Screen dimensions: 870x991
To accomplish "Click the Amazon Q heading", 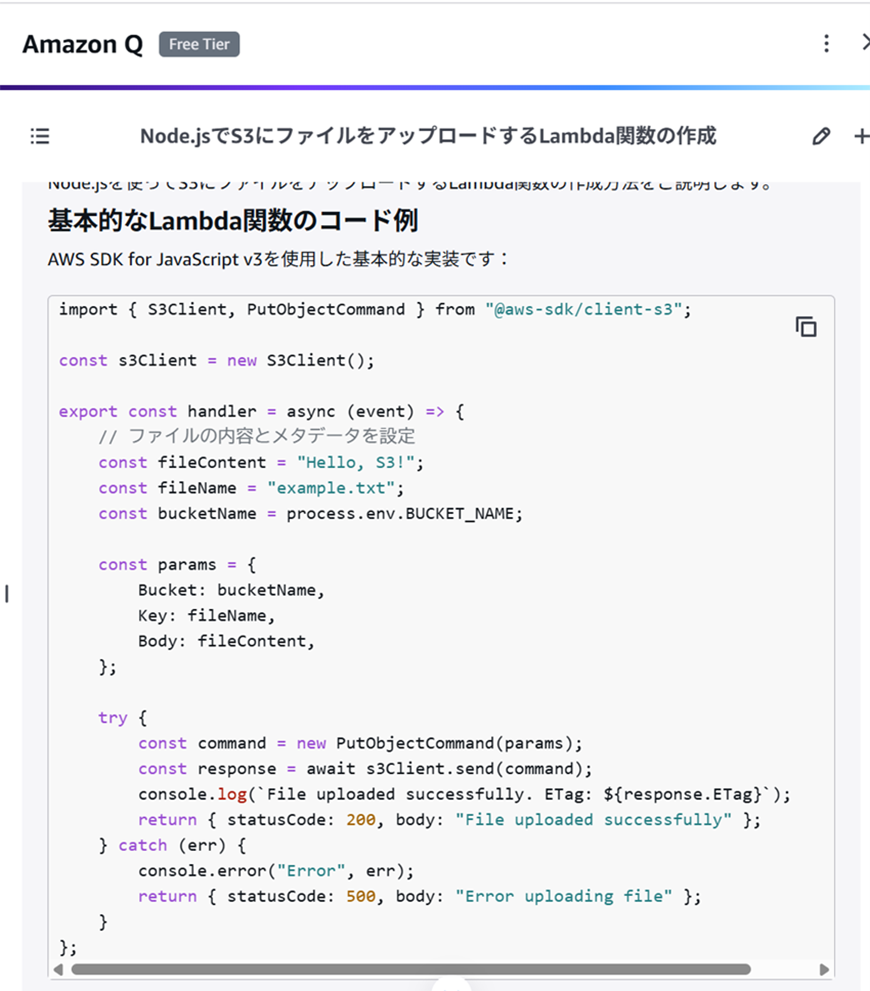I will coord(81,44).
